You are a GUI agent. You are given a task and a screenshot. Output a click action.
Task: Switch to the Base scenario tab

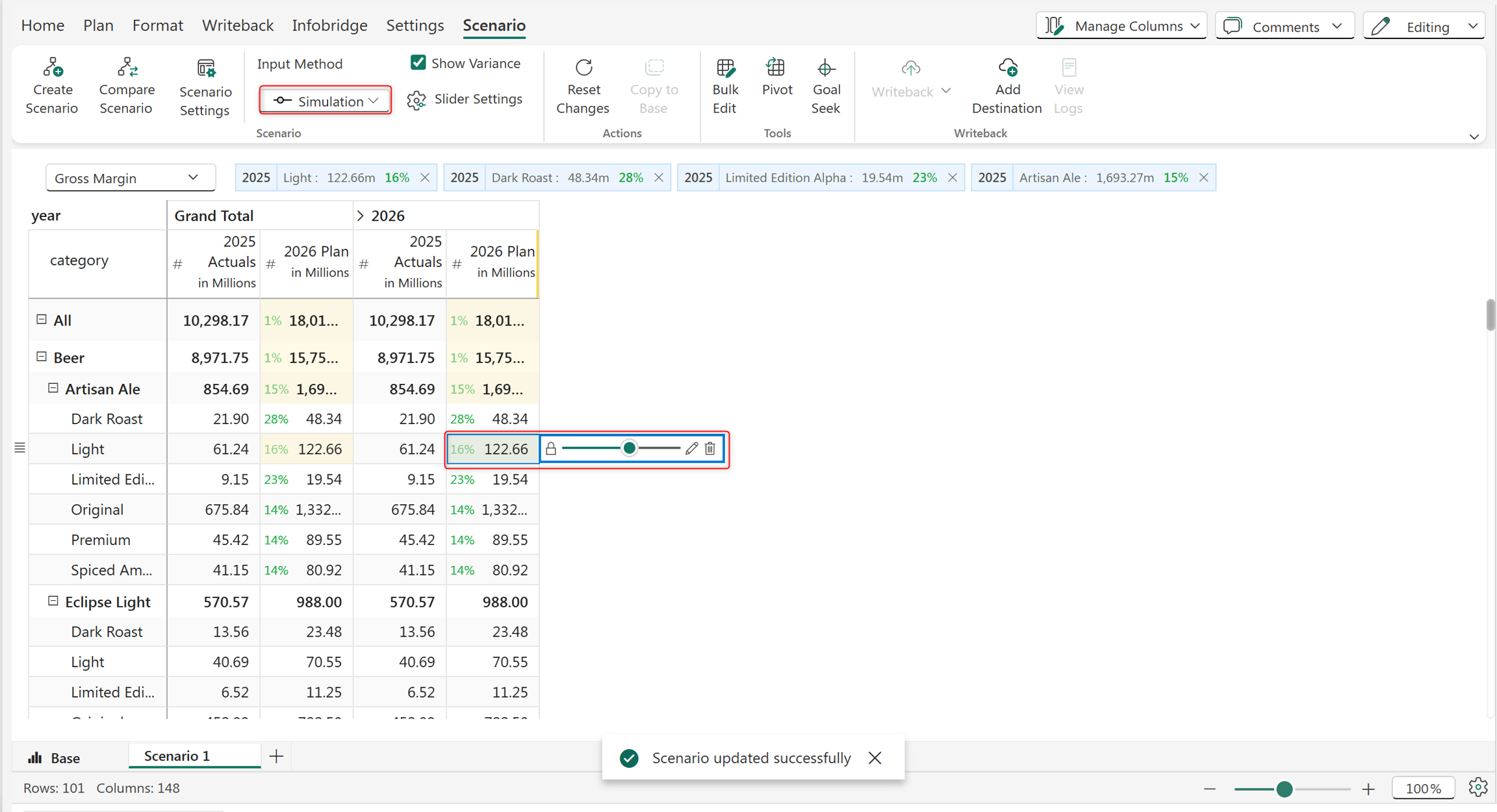(x=55, y=757)
